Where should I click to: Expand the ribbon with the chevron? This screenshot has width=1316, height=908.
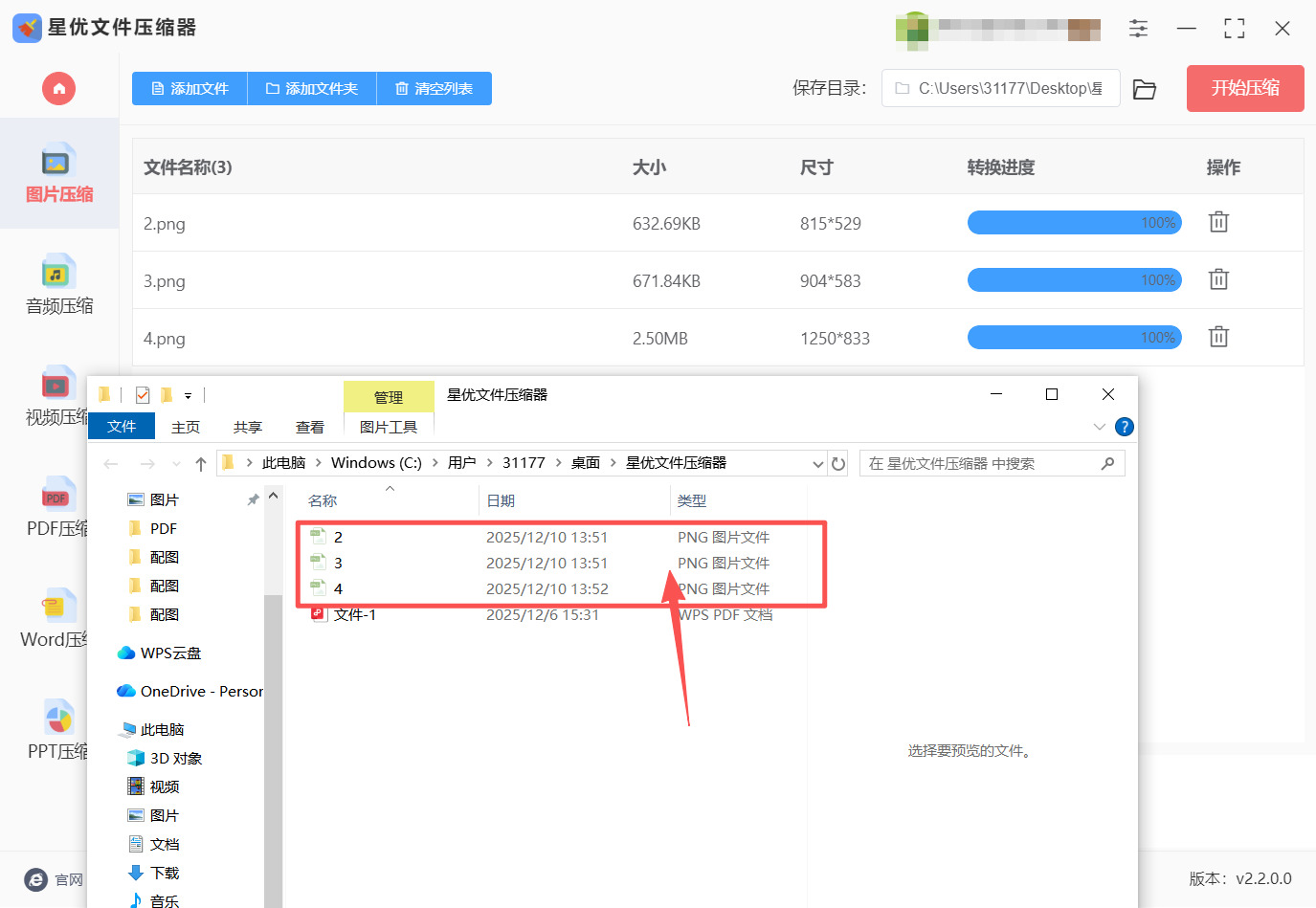click(x=1099, y=427)
